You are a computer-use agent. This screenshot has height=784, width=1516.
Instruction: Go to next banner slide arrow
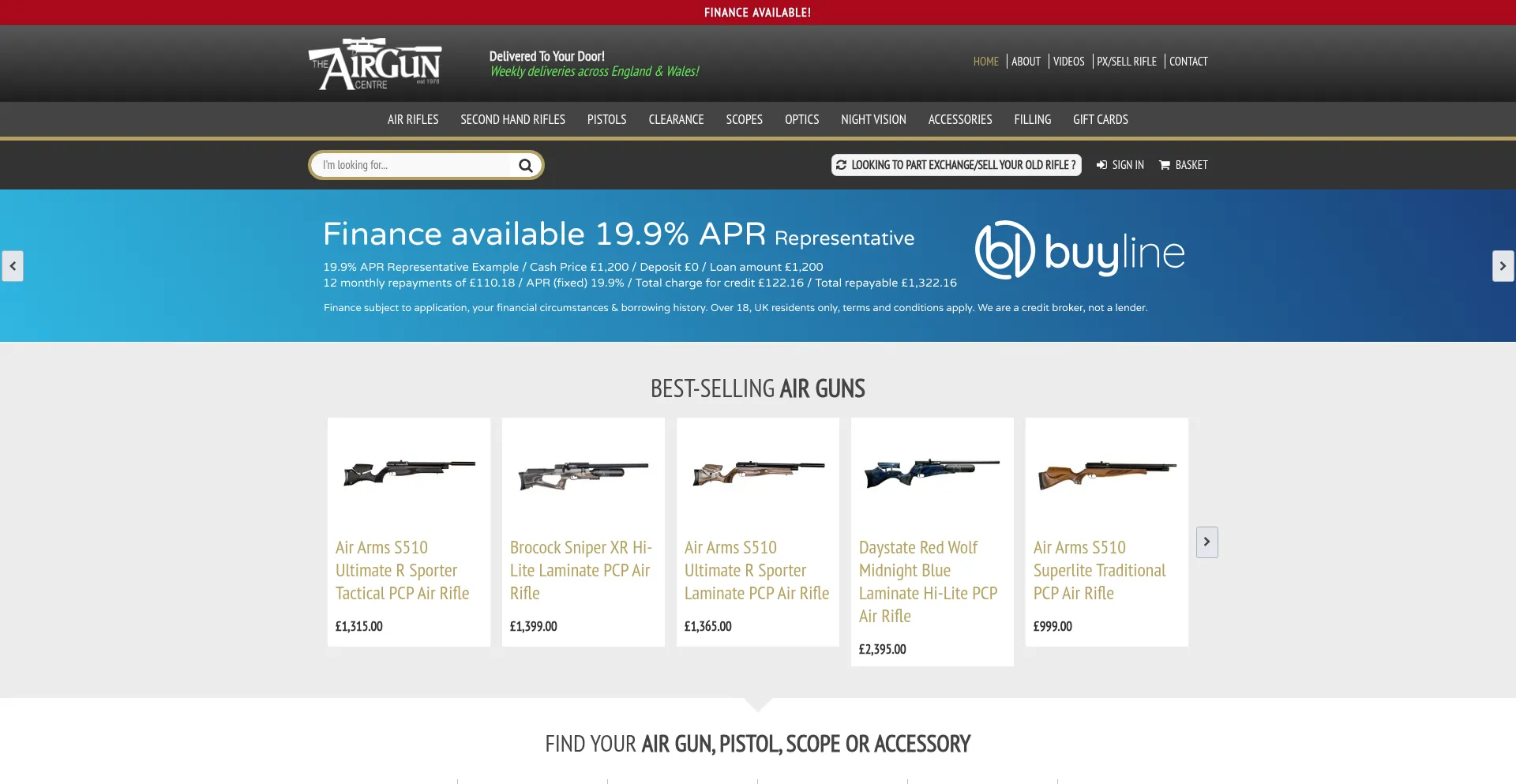click(x=1503, y=266)
